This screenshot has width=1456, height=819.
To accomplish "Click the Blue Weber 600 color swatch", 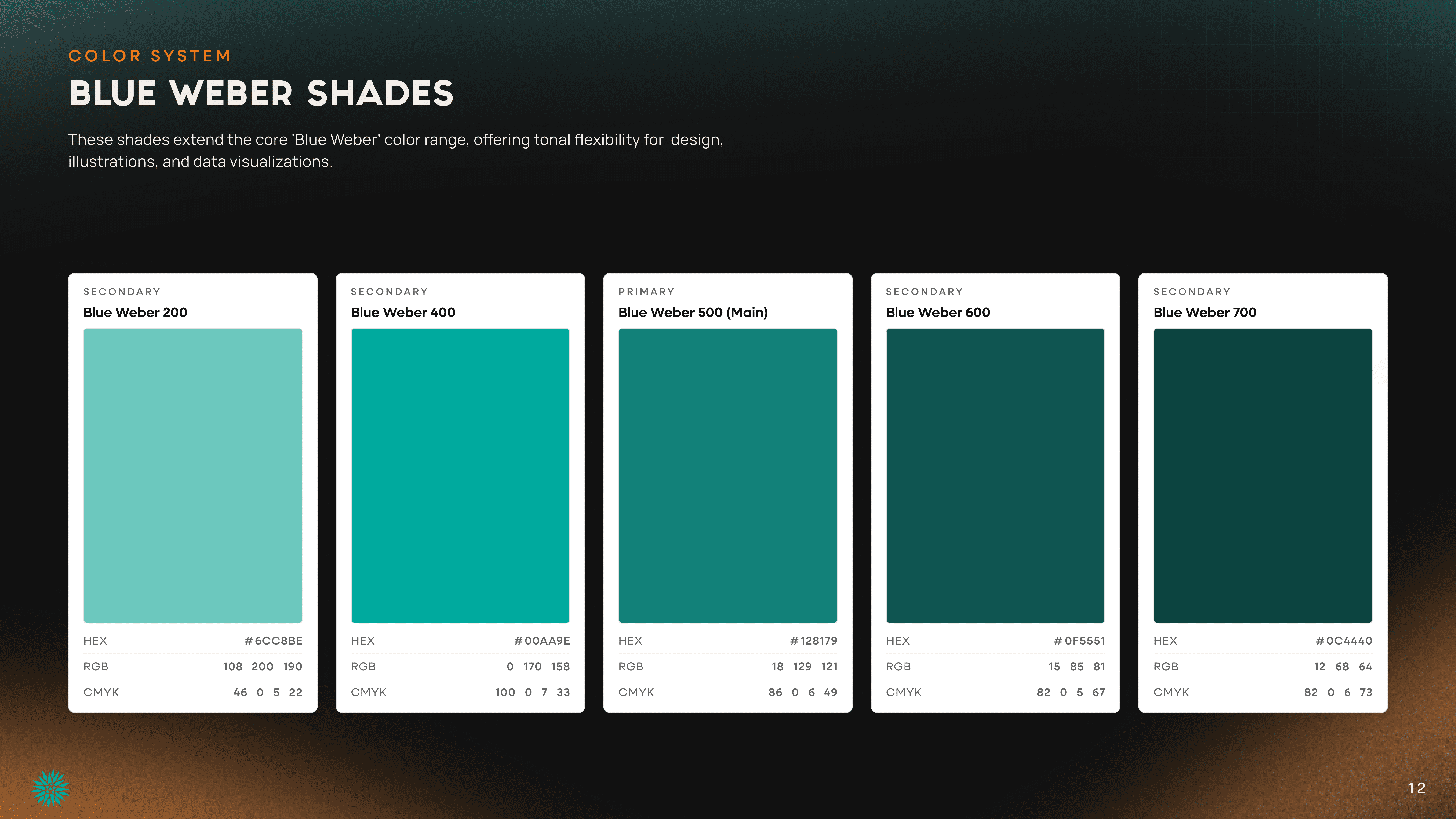I will pyautogui.click(x=995, y=475).
